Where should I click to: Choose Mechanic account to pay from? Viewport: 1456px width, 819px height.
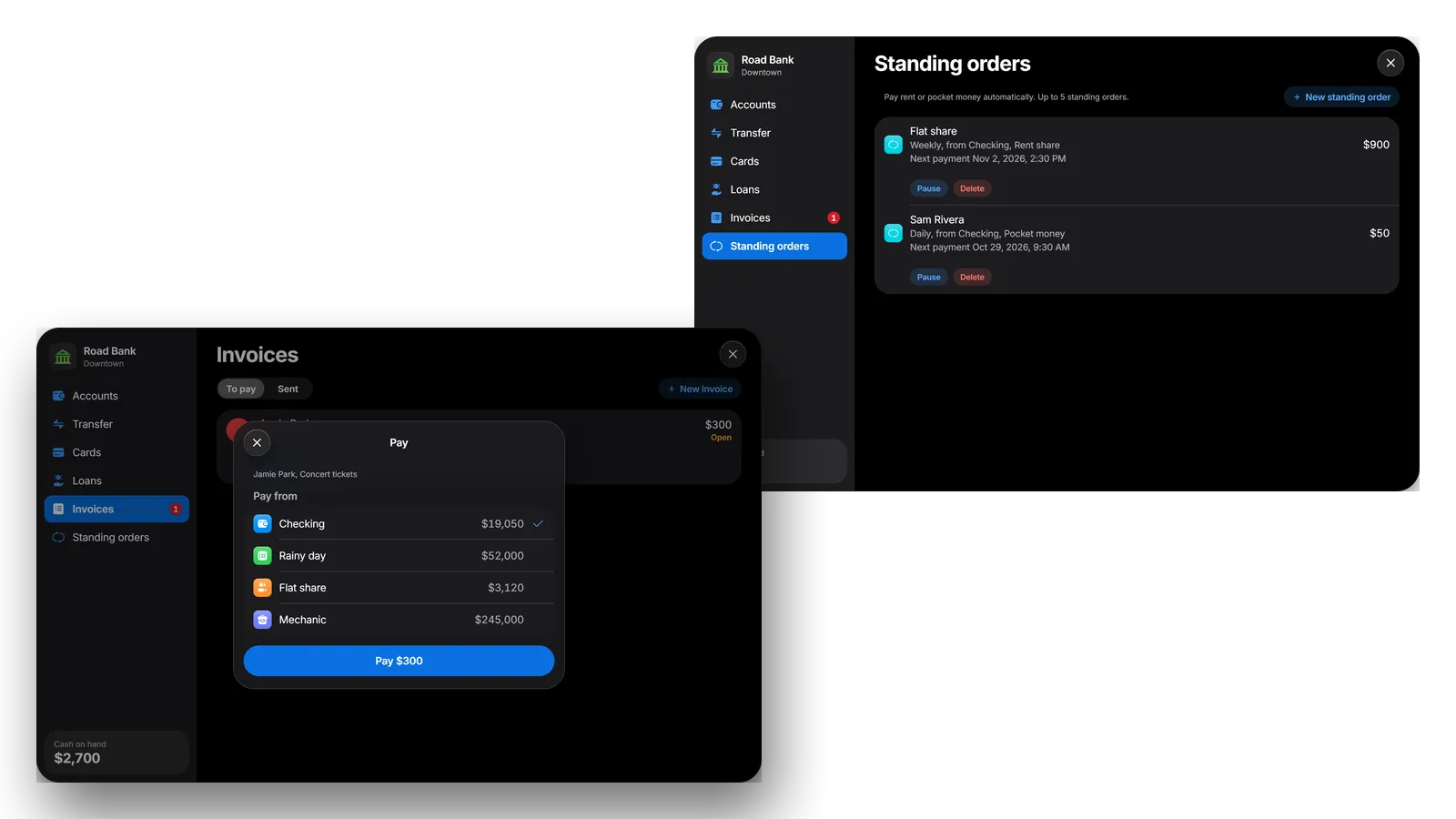click(x=399, y=620)
